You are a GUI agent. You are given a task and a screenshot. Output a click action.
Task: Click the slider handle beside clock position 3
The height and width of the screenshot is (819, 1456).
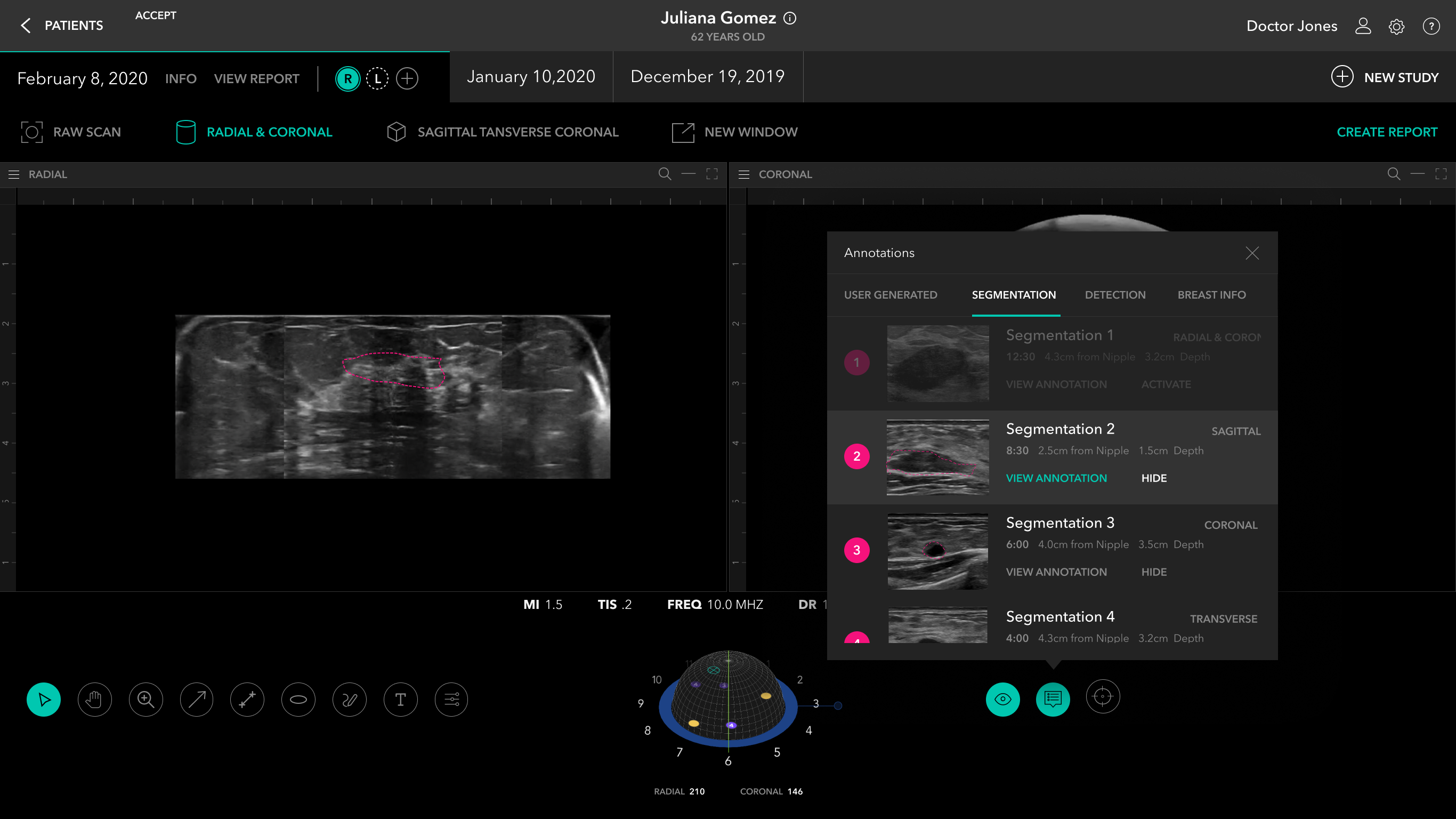tap(838, 705)
